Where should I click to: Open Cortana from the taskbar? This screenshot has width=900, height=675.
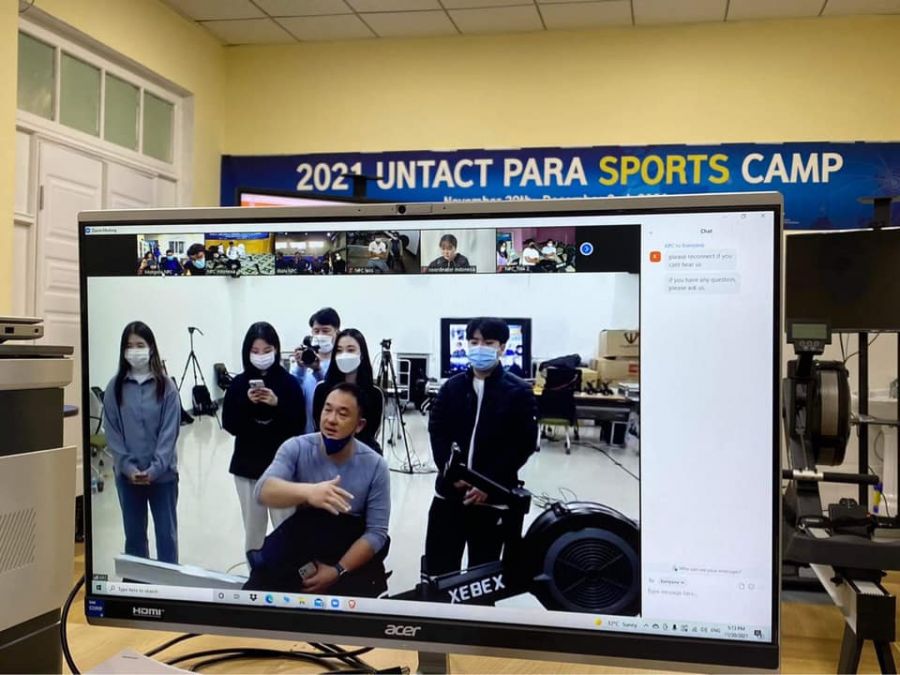(x=220, y=595)
